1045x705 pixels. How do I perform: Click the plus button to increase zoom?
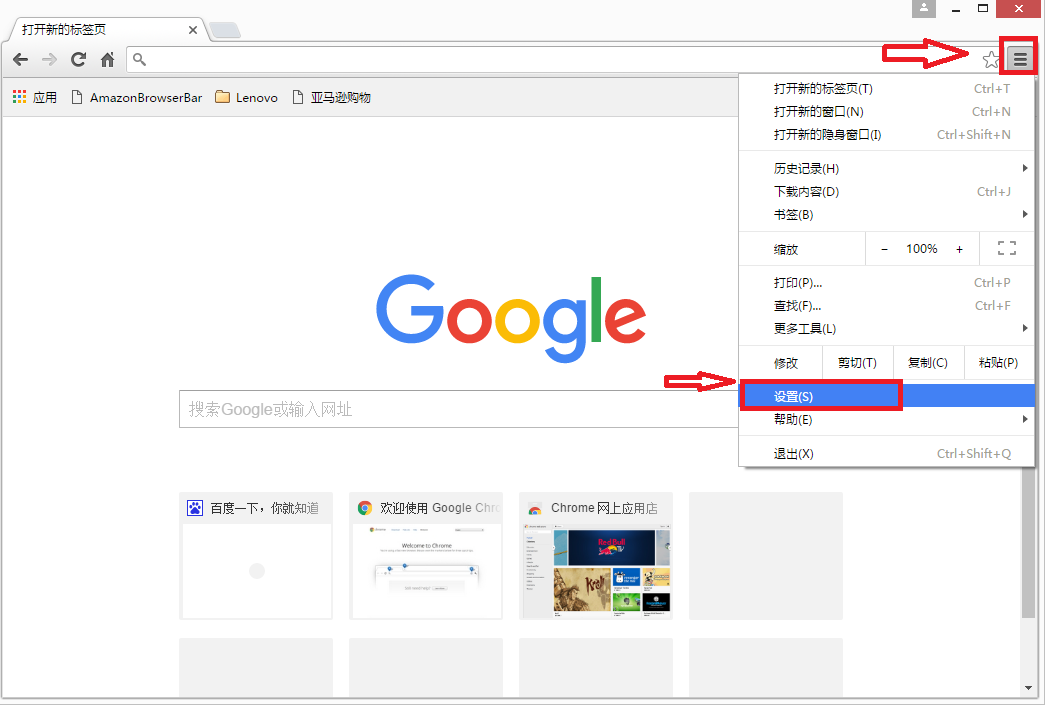click(959, 248)
